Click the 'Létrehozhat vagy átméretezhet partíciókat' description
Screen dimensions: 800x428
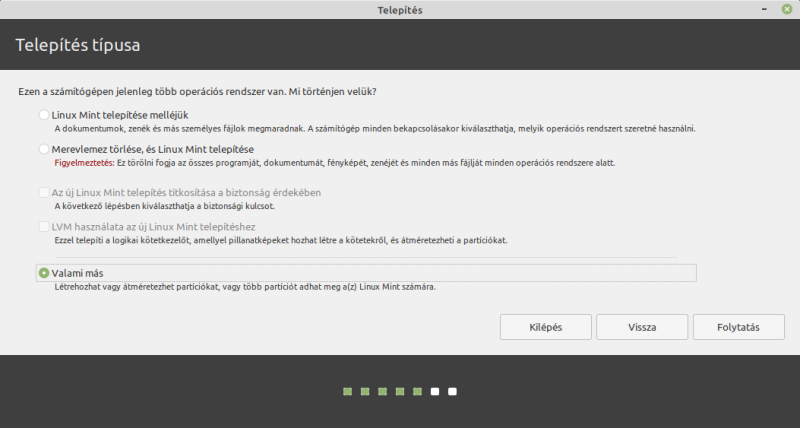tap(137, 287)
